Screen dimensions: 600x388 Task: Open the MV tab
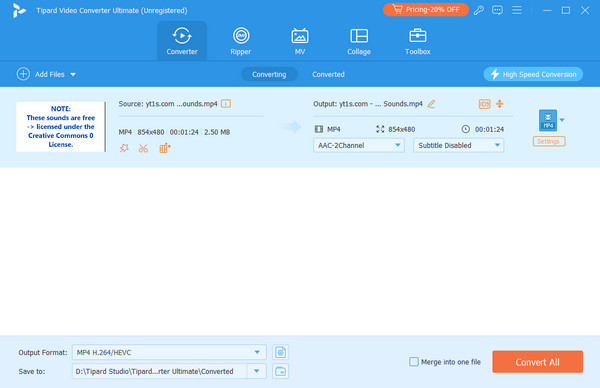pos(300,41)
